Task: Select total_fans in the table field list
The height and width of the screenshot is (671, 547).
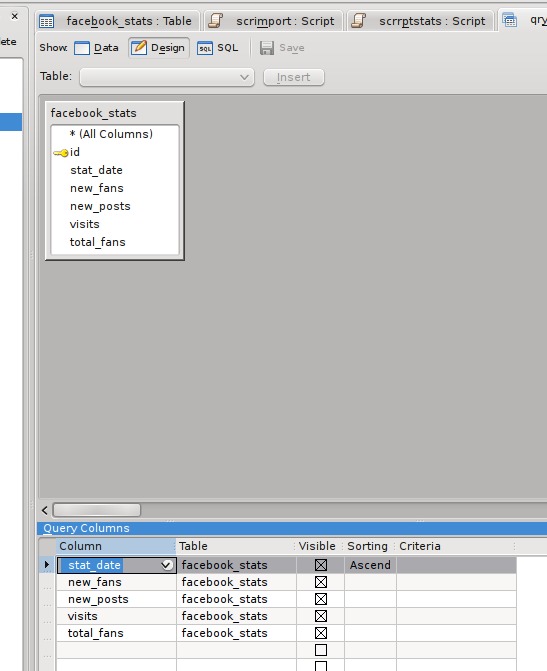Action: [x=98, y=242]
